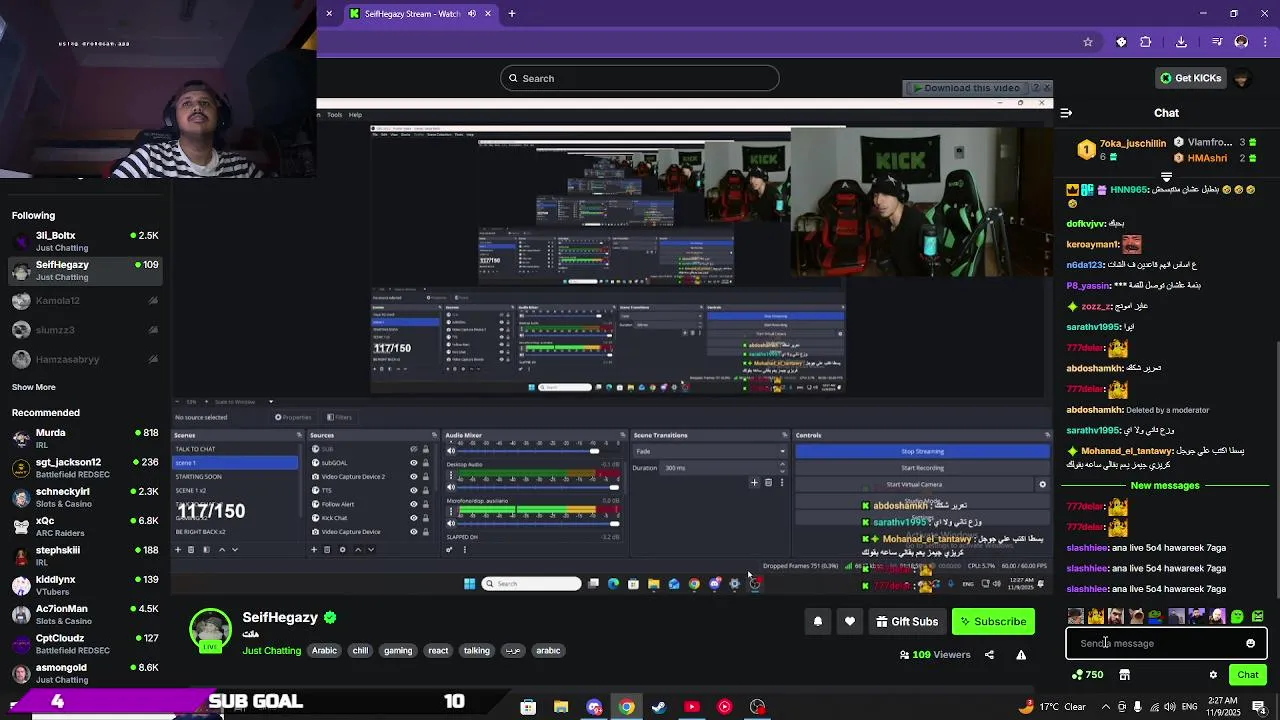
Task: Open the emoji picker in message box
Action: [1250, 644]
